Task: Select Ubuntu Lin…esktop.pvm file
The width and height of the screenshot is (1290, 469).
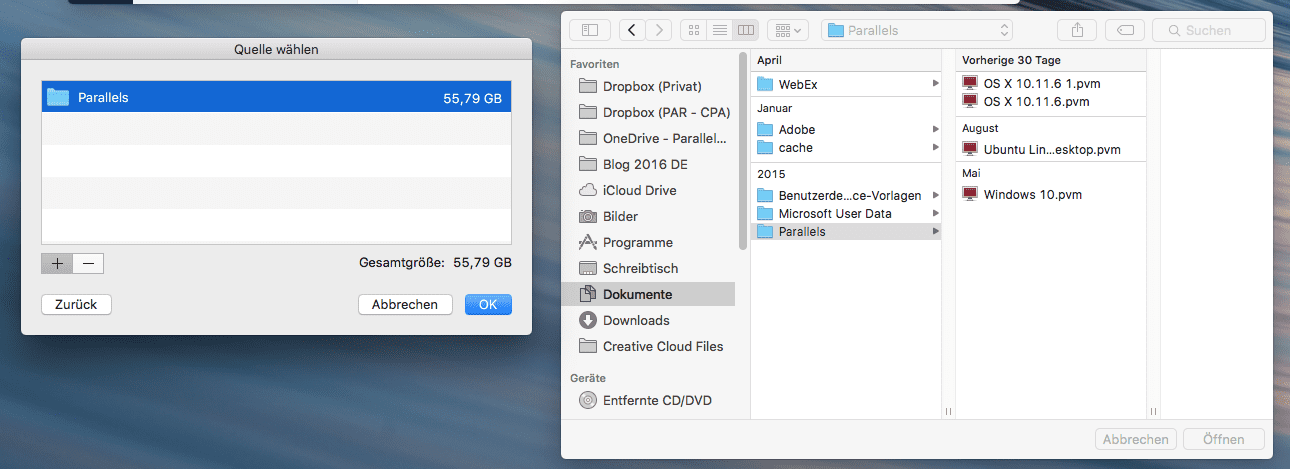Action: tap(1051, 149)
